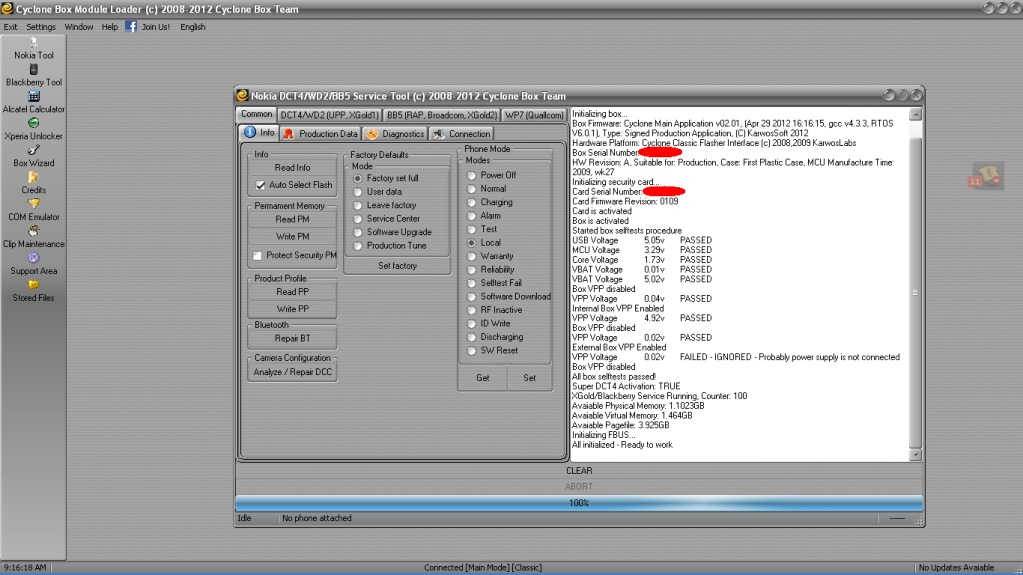The height and width of the screenshot is (575, 1023).
Task: Click the Info tab blue icon
Action: point(250,132)
